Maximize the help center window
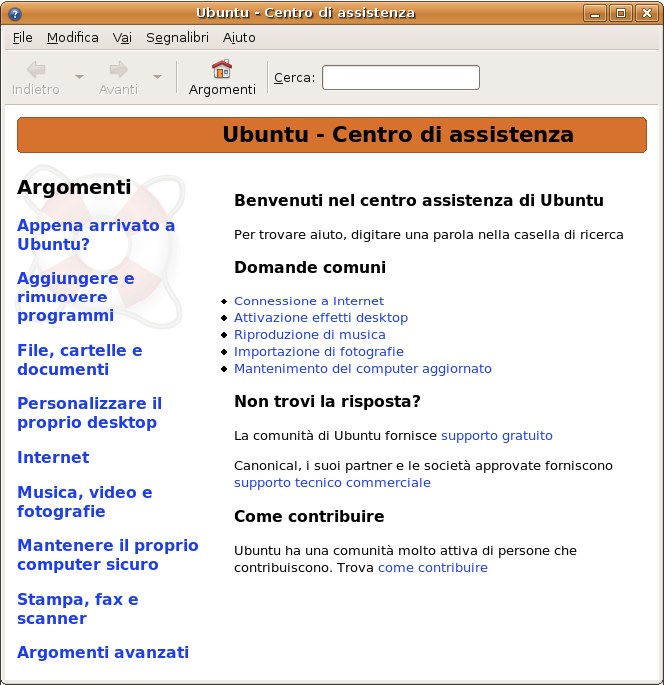Image resolution: width=664 pixels, height=685 pixels. coord(621,13)
